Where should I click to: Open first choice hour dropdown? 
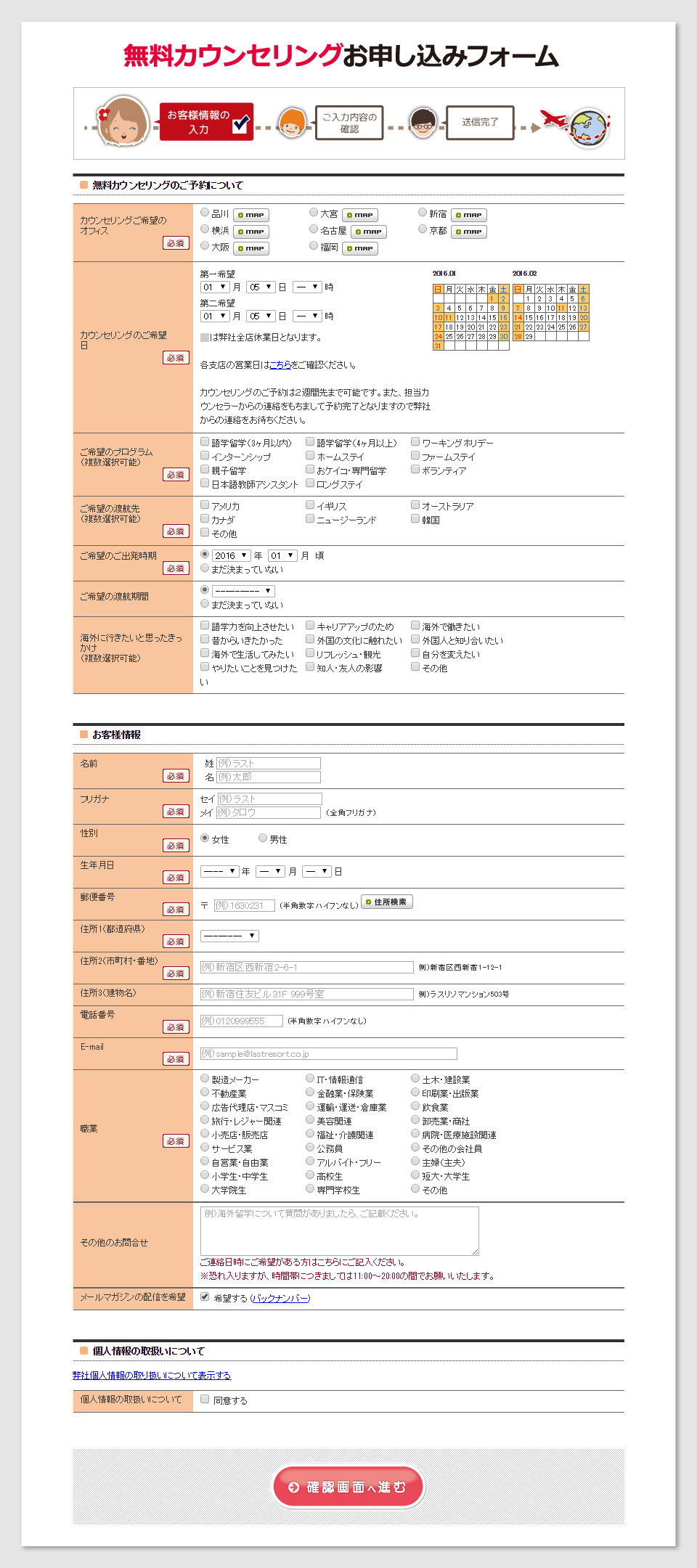[307, 287]
